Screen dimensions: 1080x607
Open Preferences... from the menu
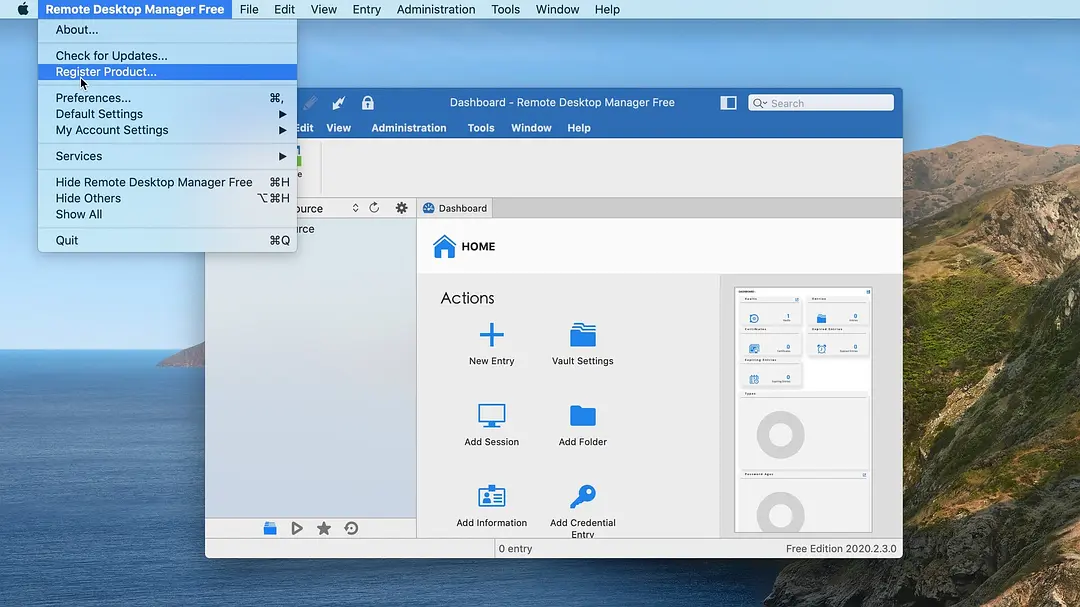point(167,98)
